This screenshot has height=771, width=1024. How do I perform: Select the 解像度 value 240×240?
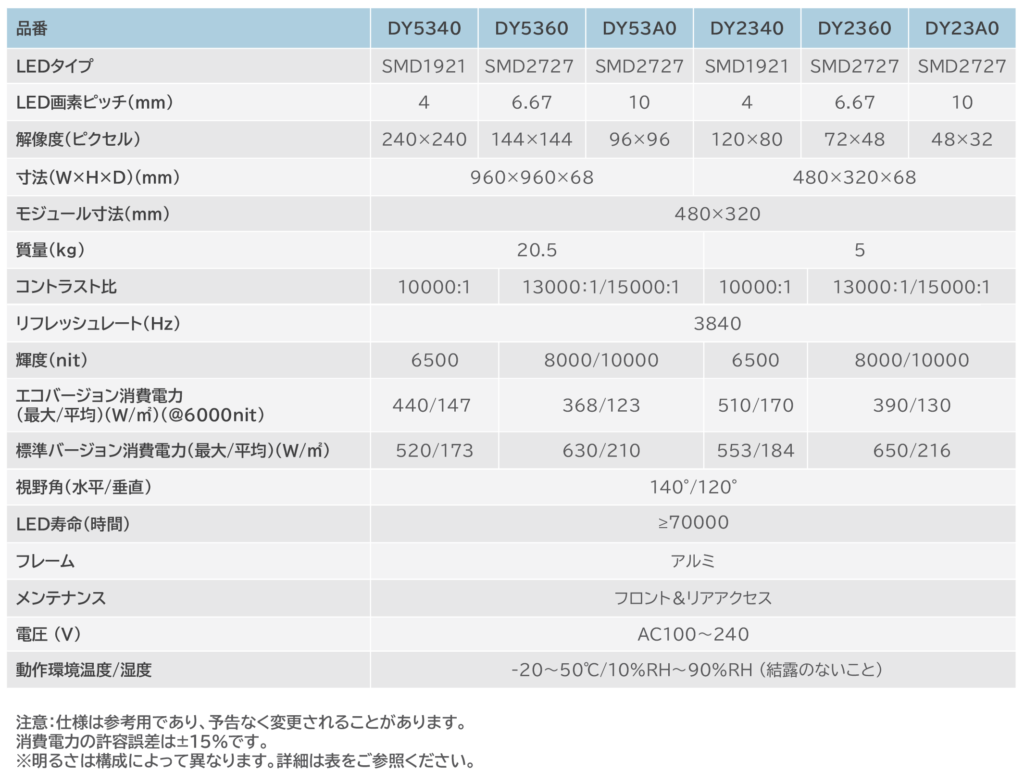tap(423, 139)
